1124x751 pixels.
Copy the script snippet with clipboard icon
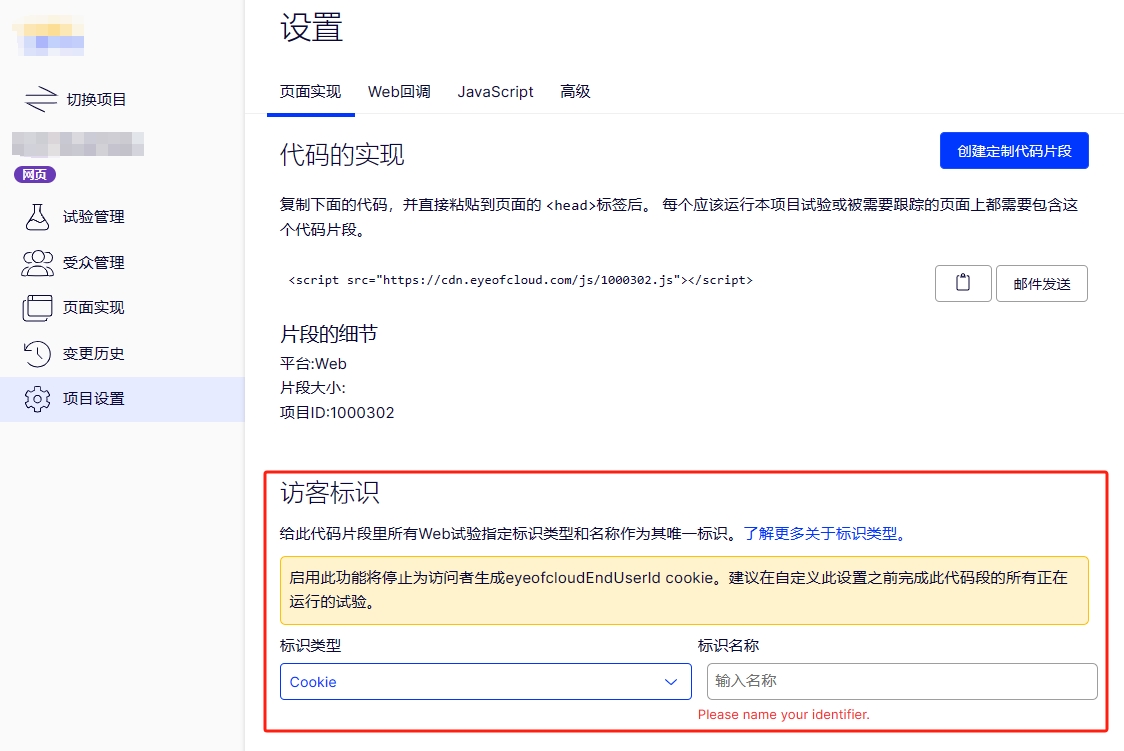[963, 283]
